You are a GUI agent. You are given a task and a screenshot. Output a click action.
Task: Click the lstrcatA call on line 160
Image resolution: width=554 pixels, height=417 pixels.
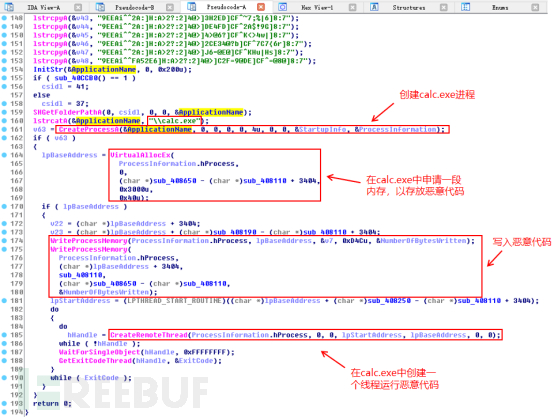(x=50, y=121)
